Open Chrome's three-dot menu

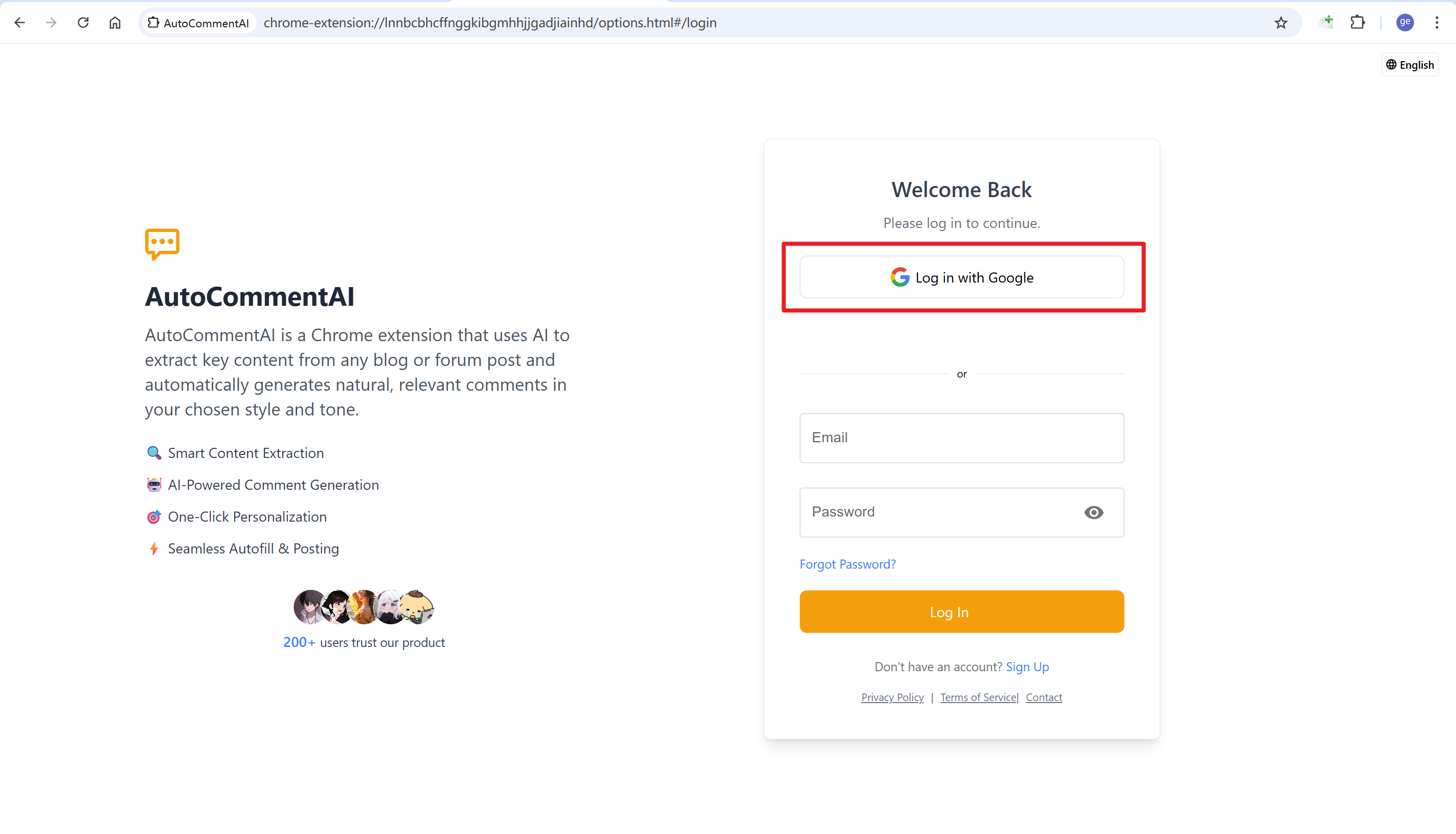click(1436, 22)
